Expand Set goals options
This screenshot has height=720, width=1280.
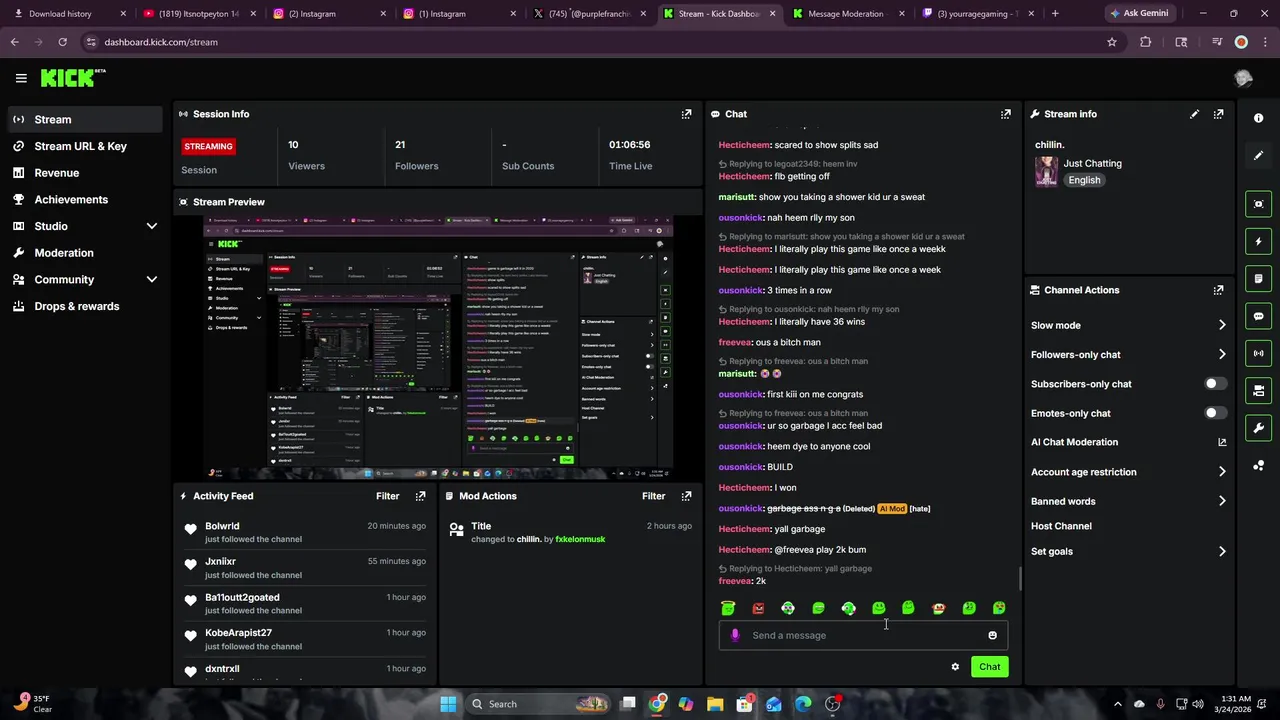[1222, 551]
